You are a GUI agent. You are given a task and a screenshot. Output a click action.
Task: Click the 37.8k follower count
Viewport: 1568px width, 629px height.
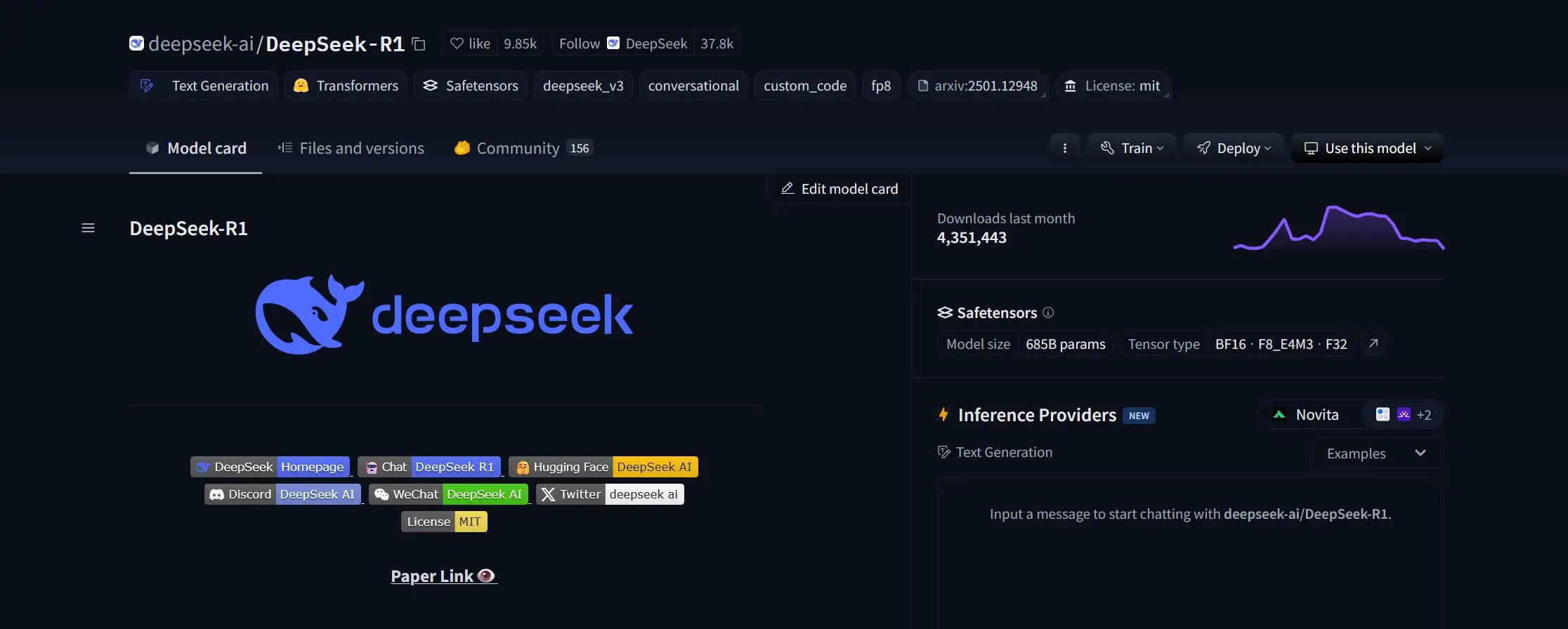click(x=717, y=44)
